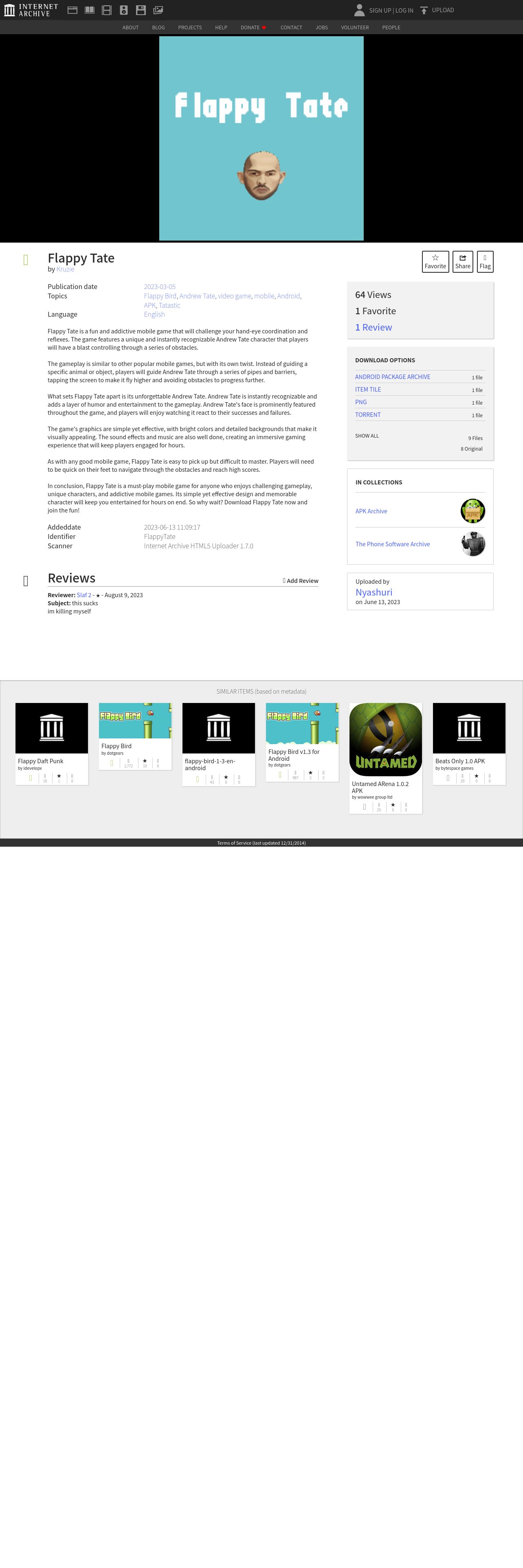The height and width of the screenshot is (1568, 523).
Task: Open reviewer Slaf 2 profile
Action: tap(84, 595)
